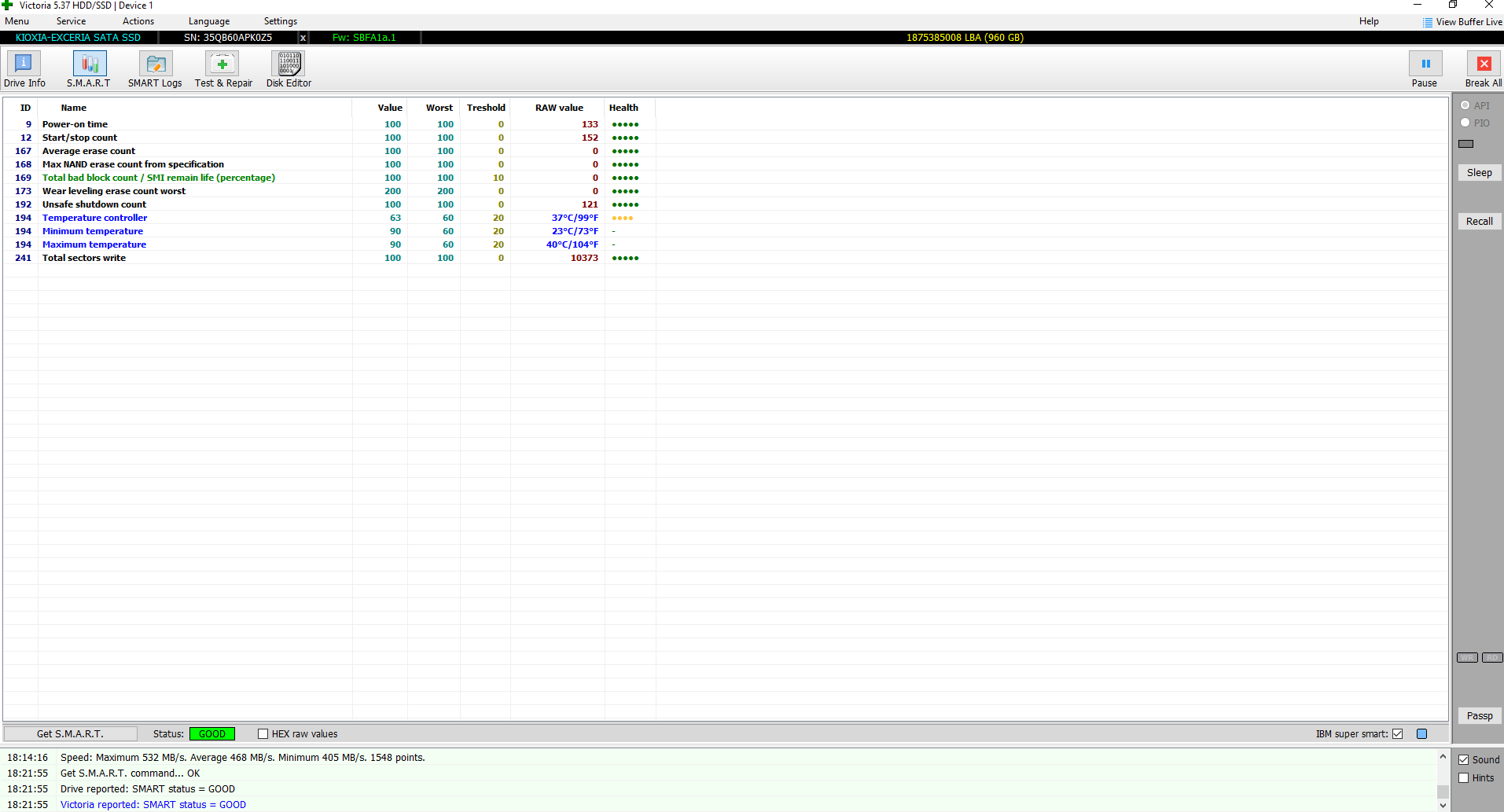Select Wear leveling erase count worst row
Image resolution: width=1504 pixels, height=812 pixels.
click(x=329, y=191)
